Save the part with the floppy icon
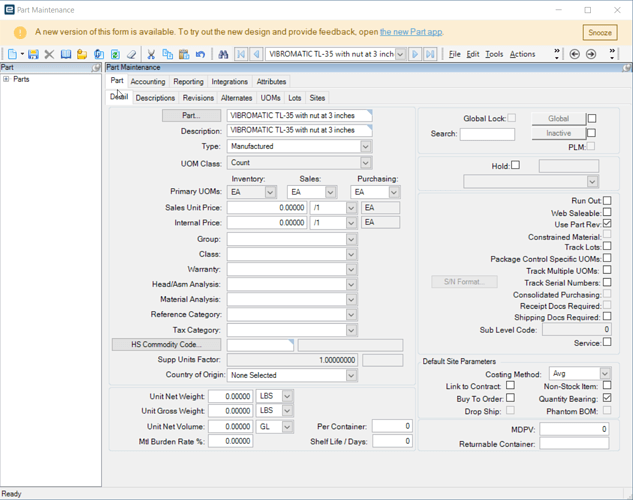 33,54
